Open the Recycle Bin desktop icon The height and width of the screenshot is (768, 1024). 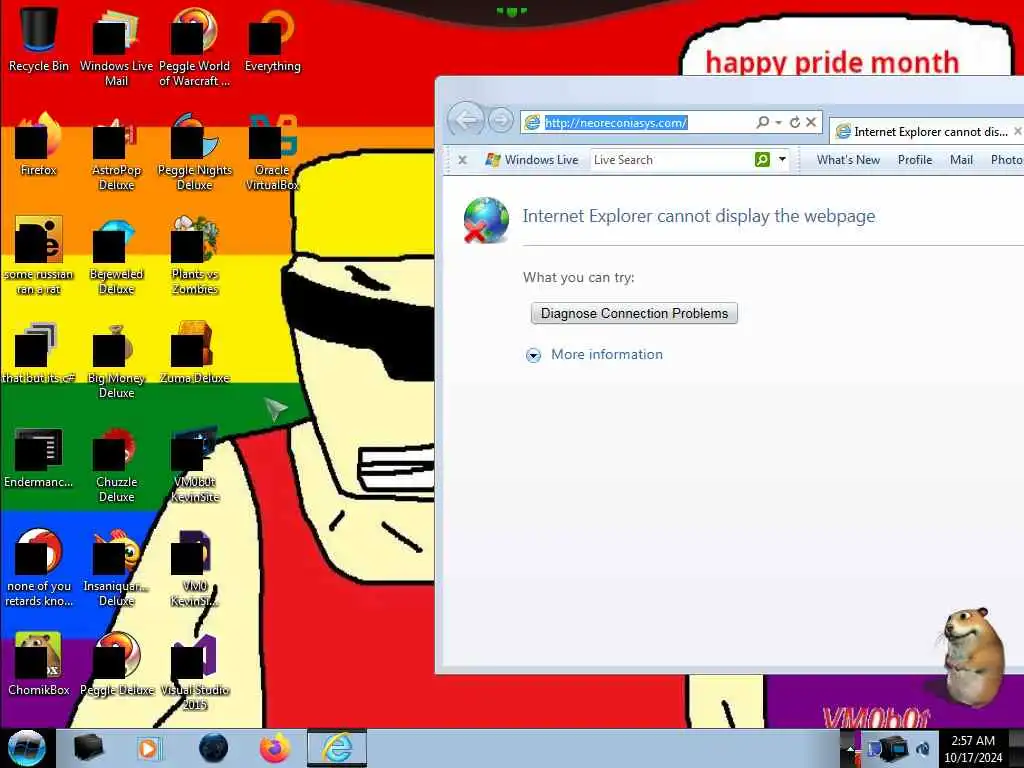(x=39, y=40)
